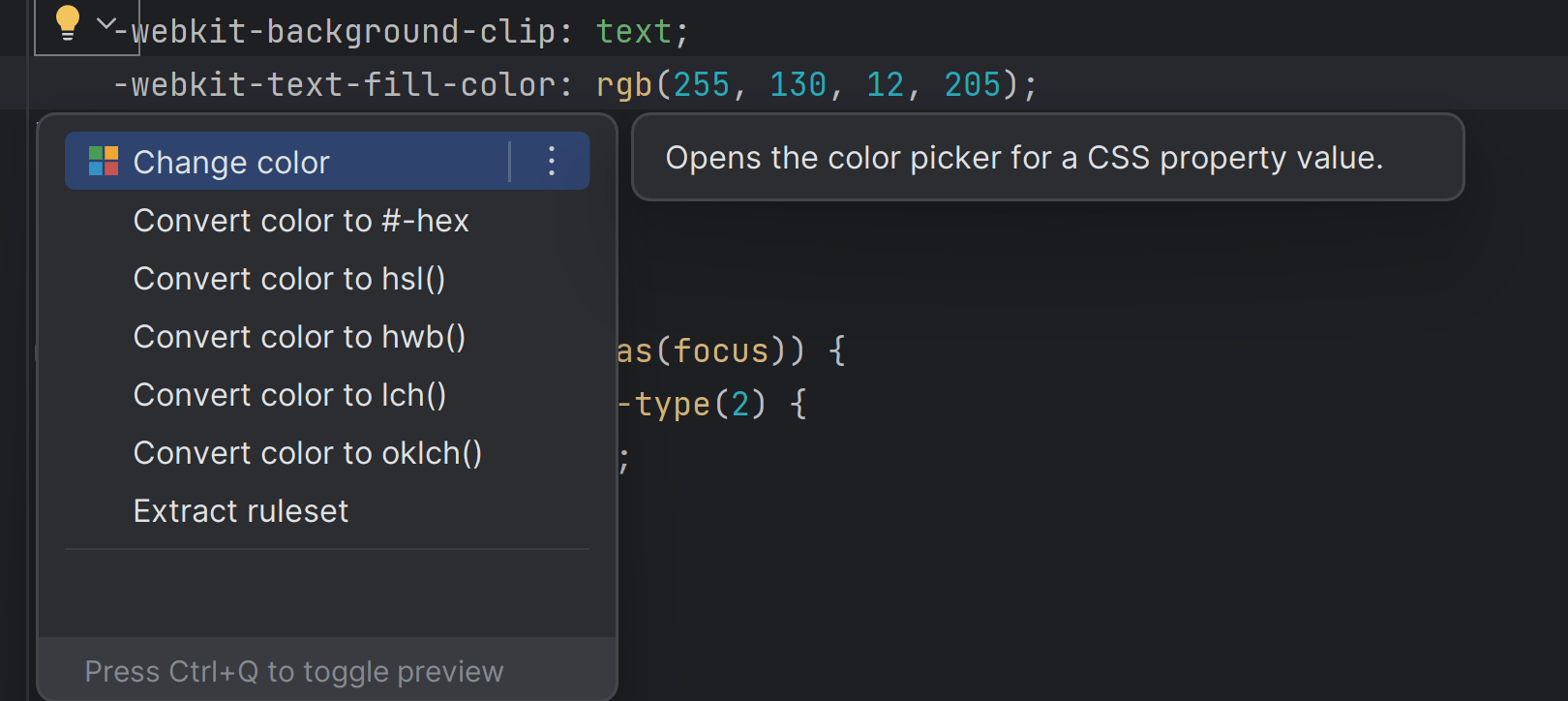Image resolution: width=1568 pixels, height=701 pixels.
Task: Click the alpha value 205
Action: pos(972,85)
